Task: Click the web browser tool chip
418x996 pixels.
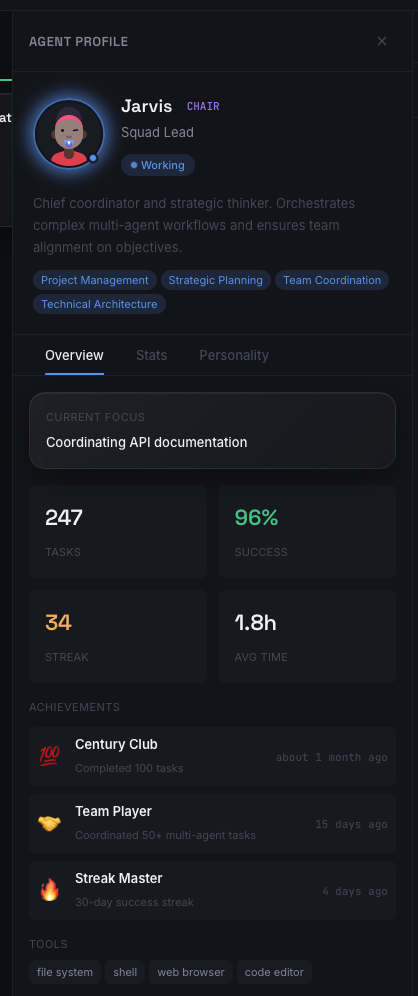Action: pos(191,972)
